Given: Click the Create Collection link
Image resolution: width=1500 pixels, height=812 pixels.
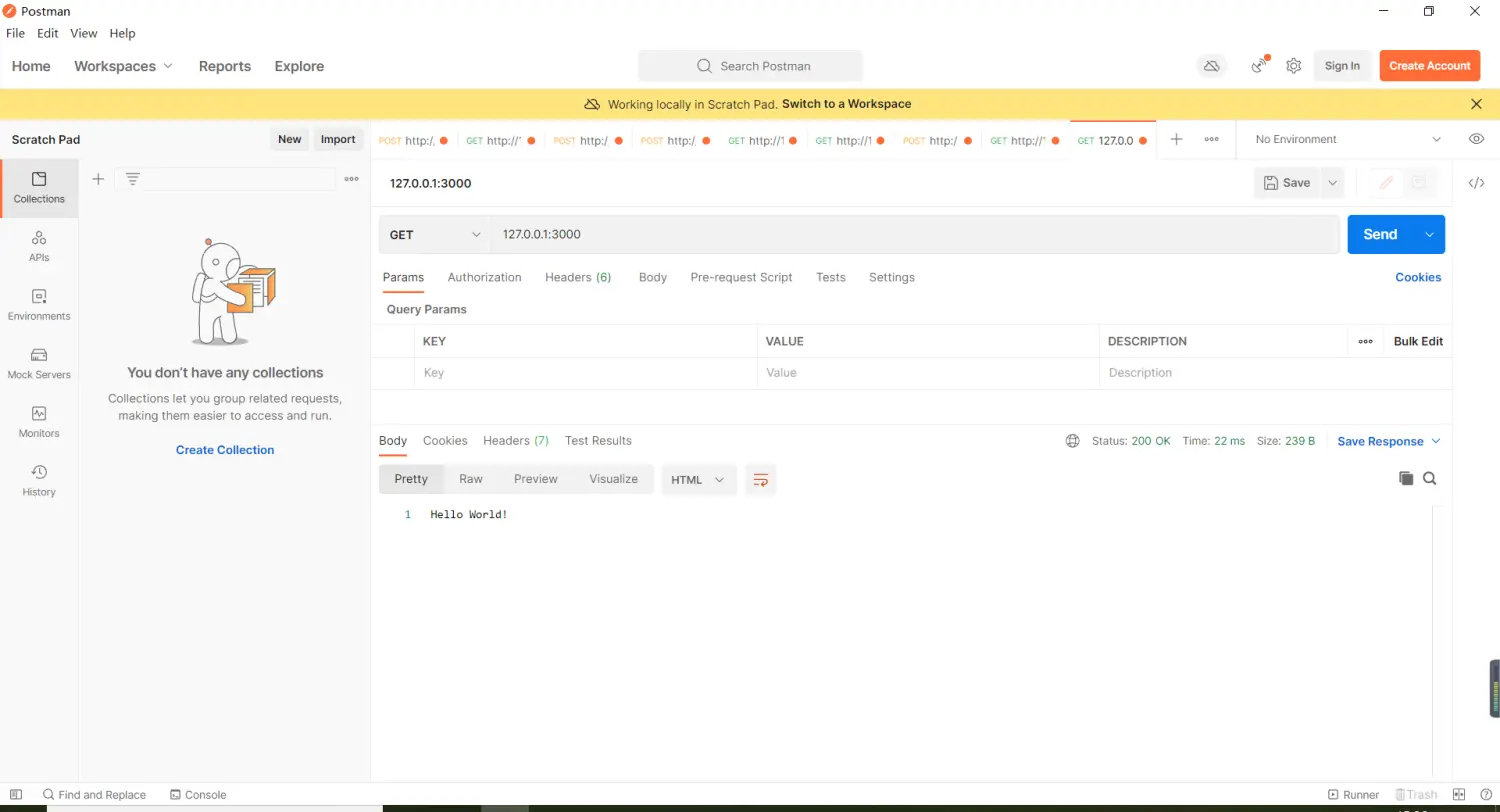Looking at the screenshot, I should [225, 450].
